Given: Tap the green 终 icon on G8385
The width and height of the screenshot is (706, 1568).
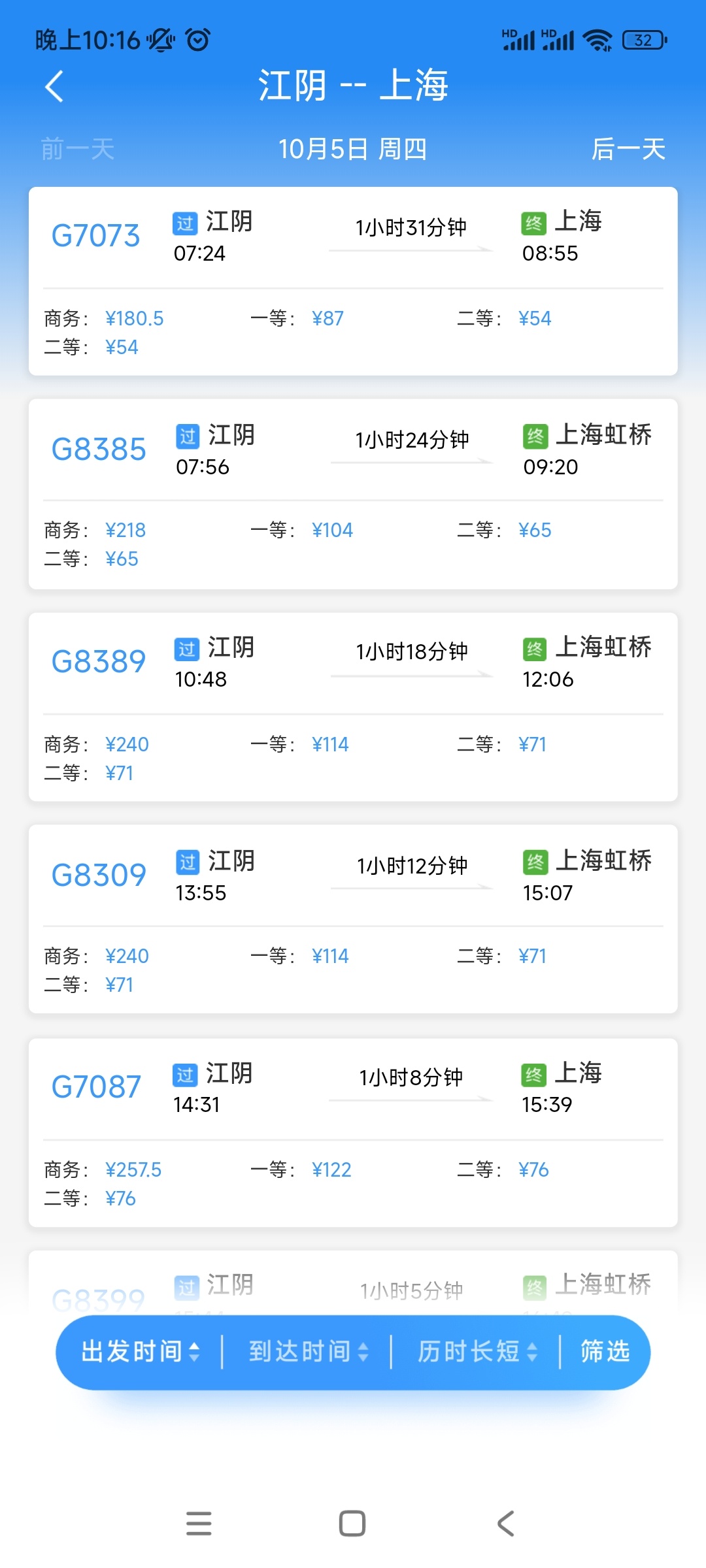Looking at the screenshot, I should tap(535, 436).
